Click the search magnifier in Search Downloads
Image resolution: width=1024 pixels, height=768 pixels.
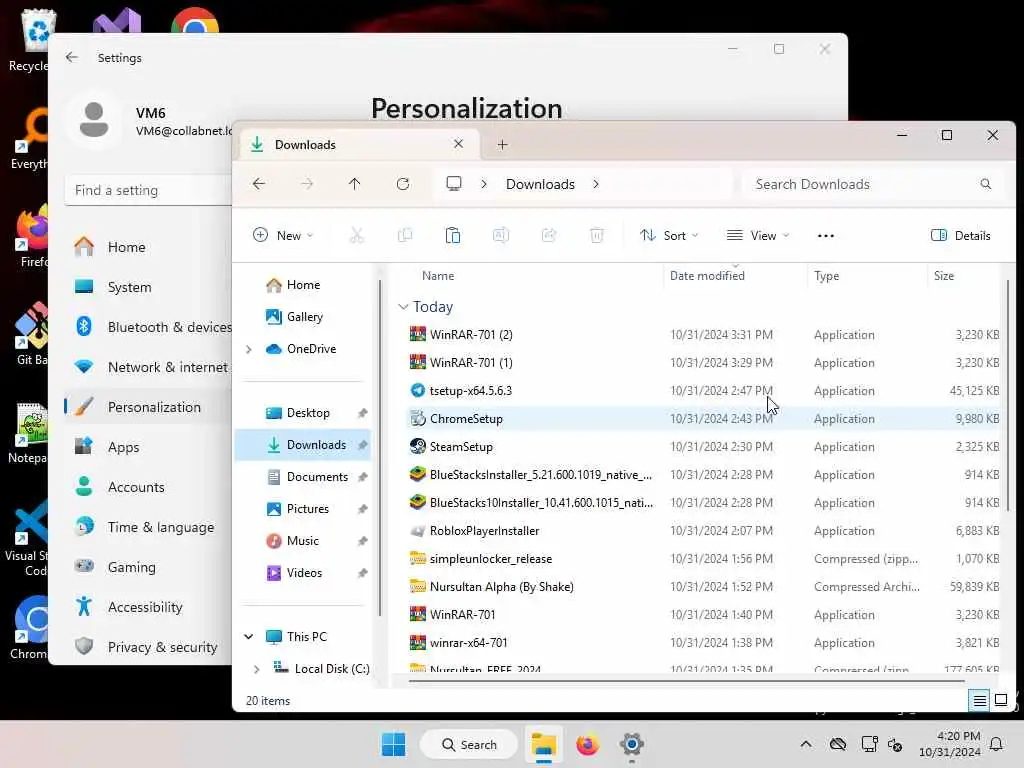(x=985, y=184)
